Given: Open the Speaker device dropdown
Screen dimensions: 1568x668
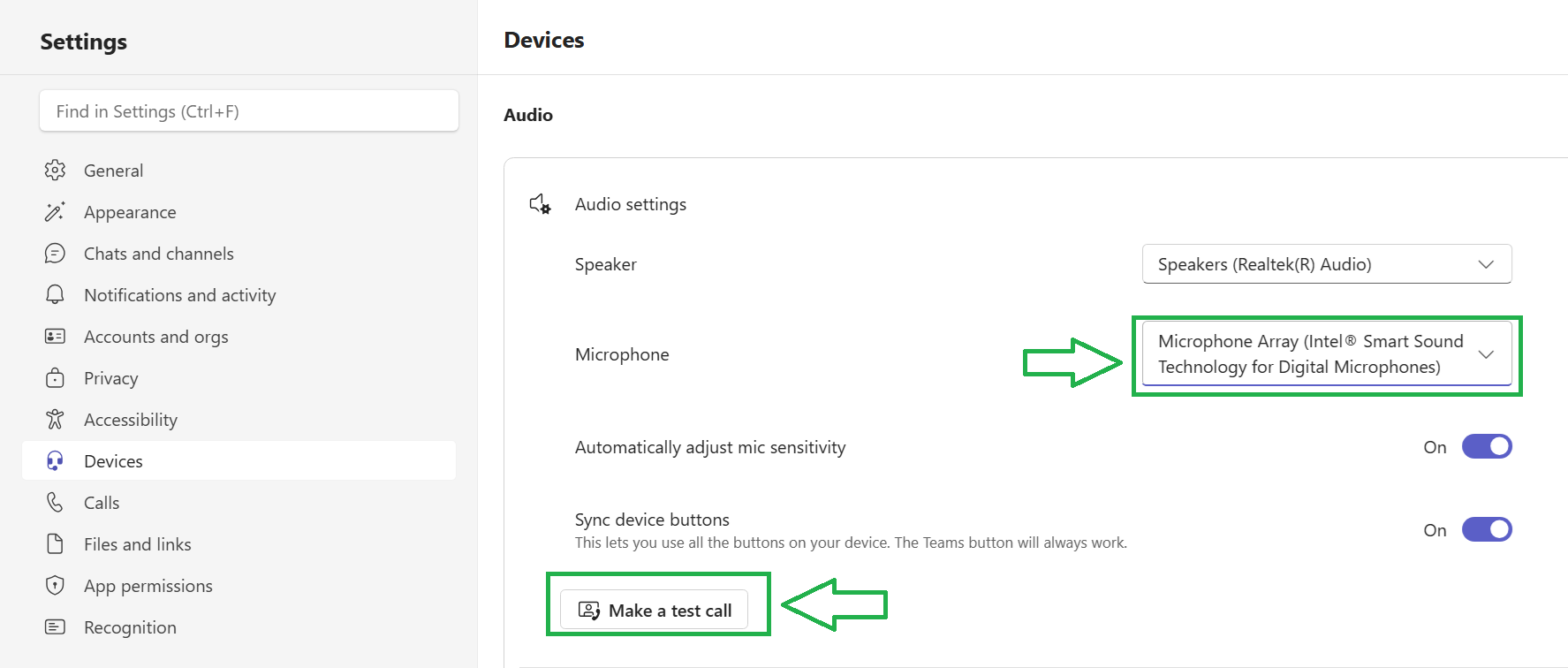Looking at the screenshot, I should pos(1327,264).
